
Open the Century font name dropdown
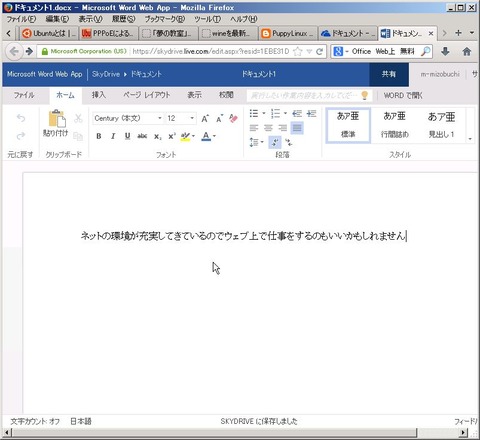coord(160,118)
